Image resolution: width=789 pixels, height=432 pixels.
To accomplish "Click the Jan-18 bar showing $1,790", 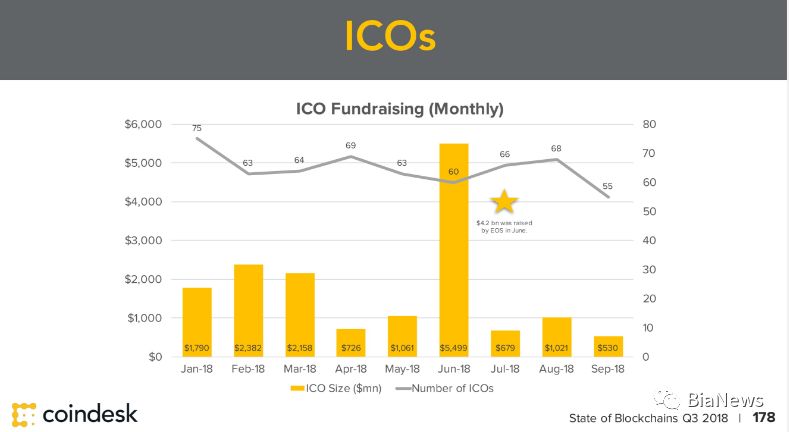I will [x=197, y=322].
